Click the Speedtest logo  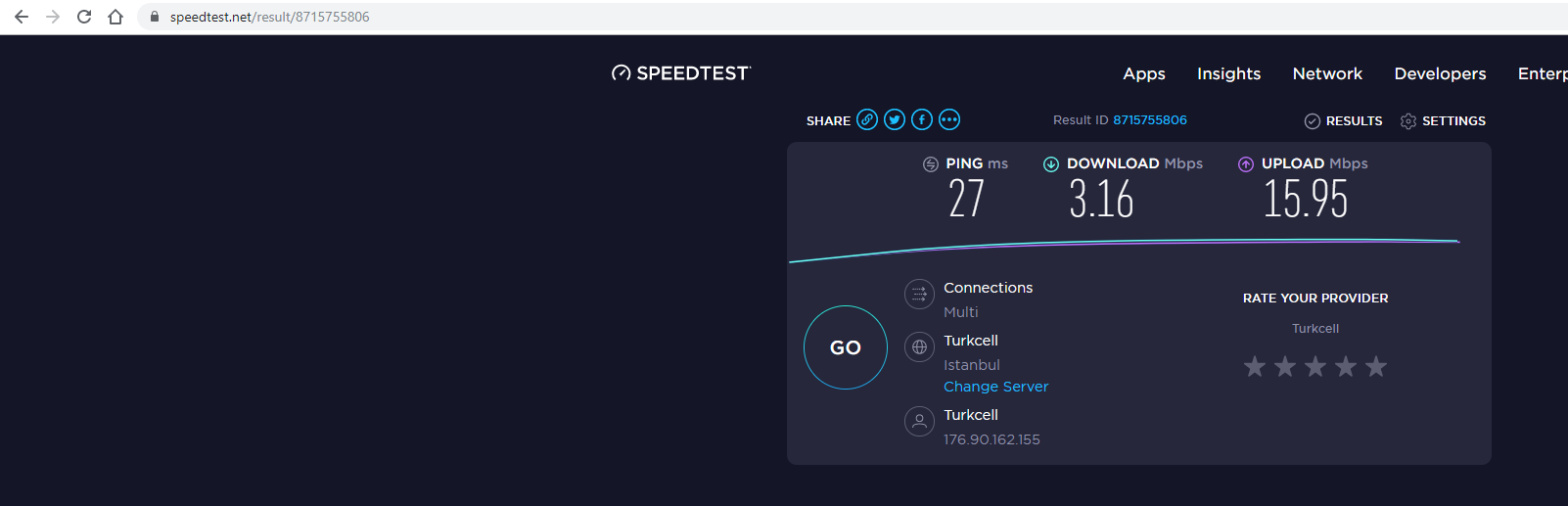681,73
